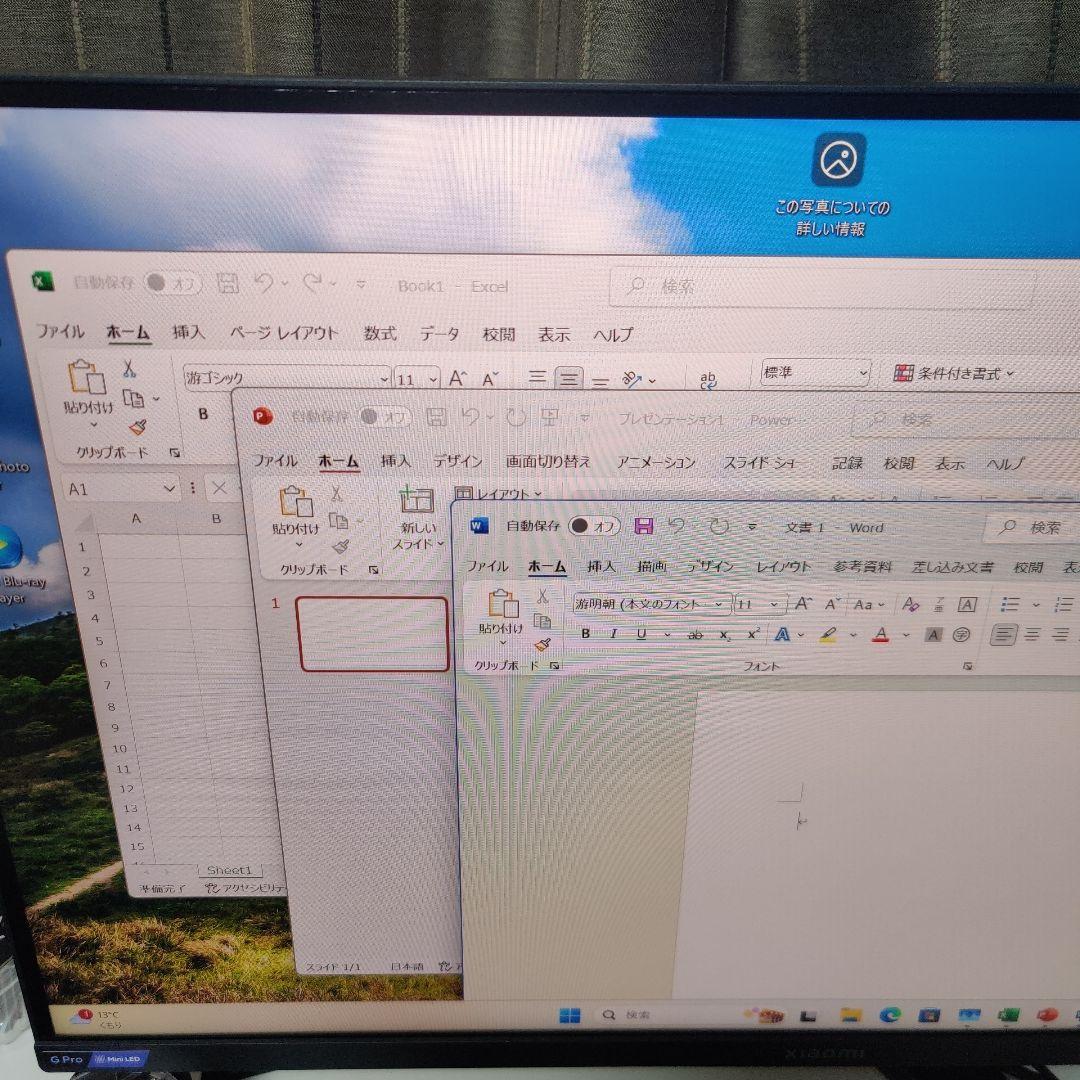Open the red font color swatch in Word
The height and width of the screenshot is (1080, 1080).
coord(880,633)
